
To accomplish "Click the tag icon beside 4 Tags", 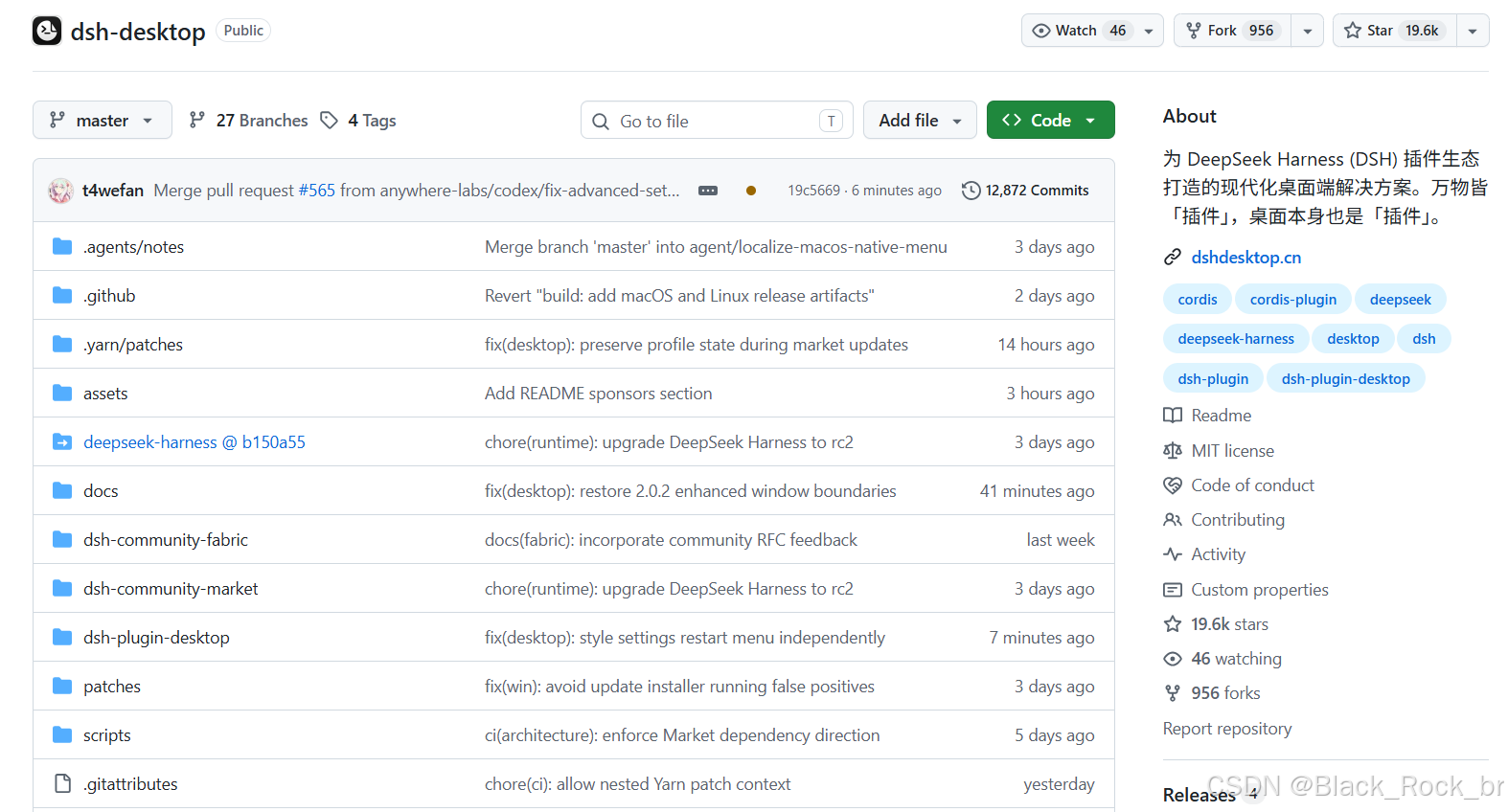I will [330, 120].
